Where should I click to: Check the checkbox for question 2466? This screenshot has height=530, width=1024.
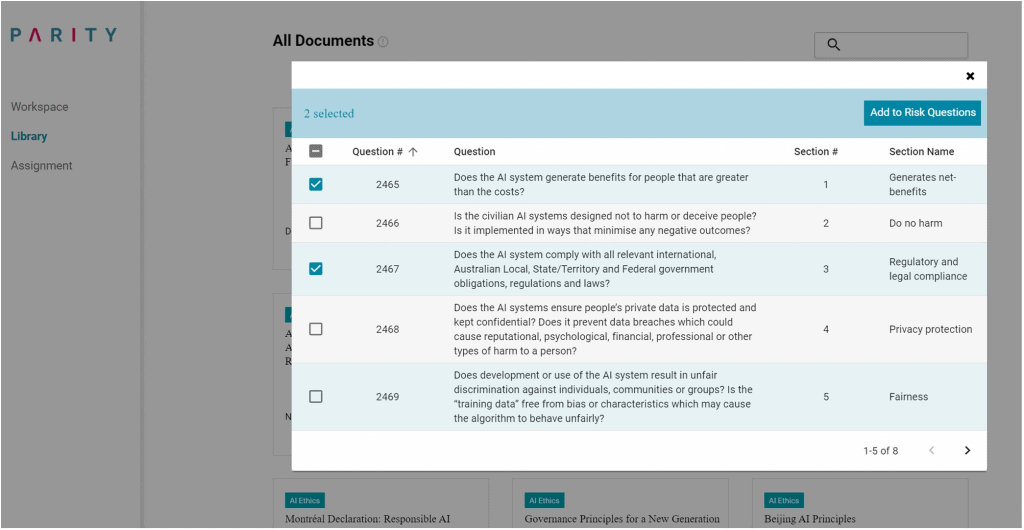(x=316, y=223)
